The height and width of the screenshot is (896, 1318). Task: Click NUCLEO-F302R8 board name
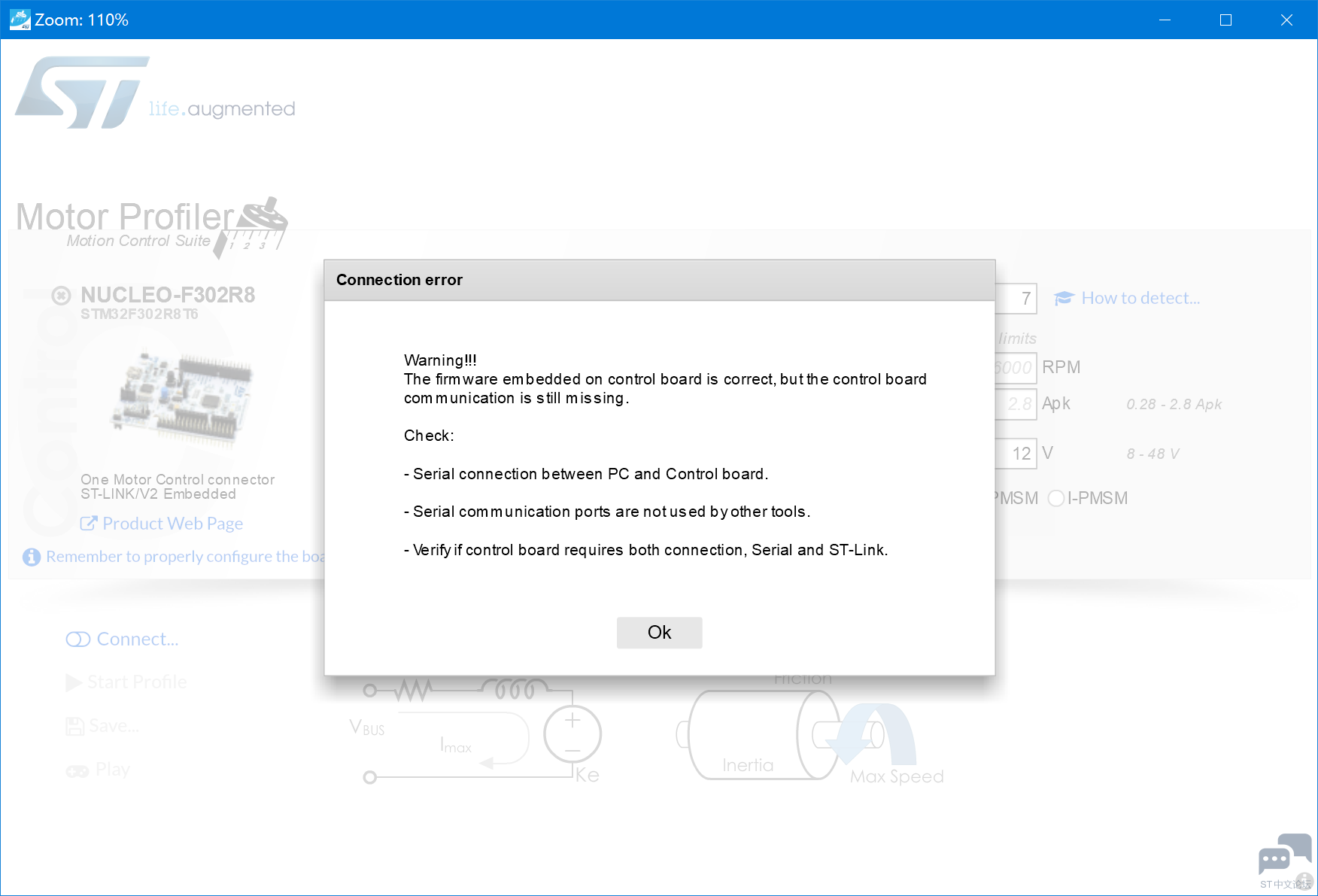(x=168, y=295)
